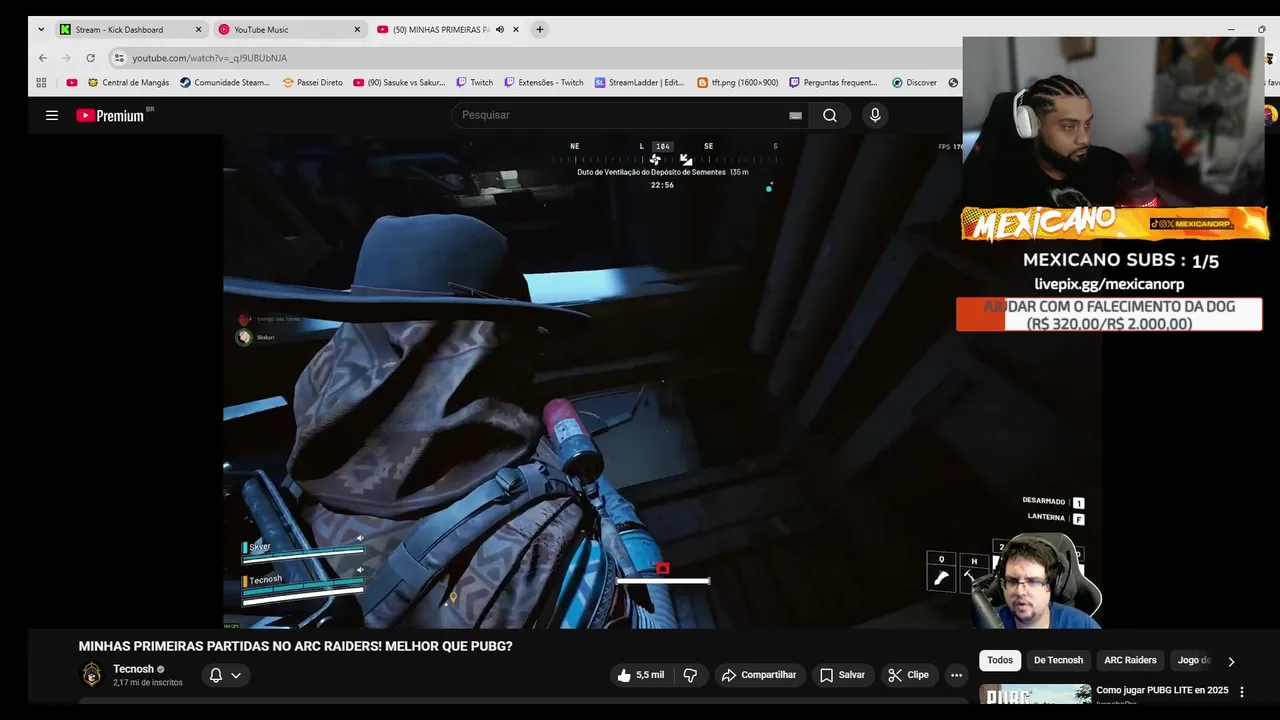
Task: Click the 2,17 mi de inscritos text
Action: tap(147, 683)
